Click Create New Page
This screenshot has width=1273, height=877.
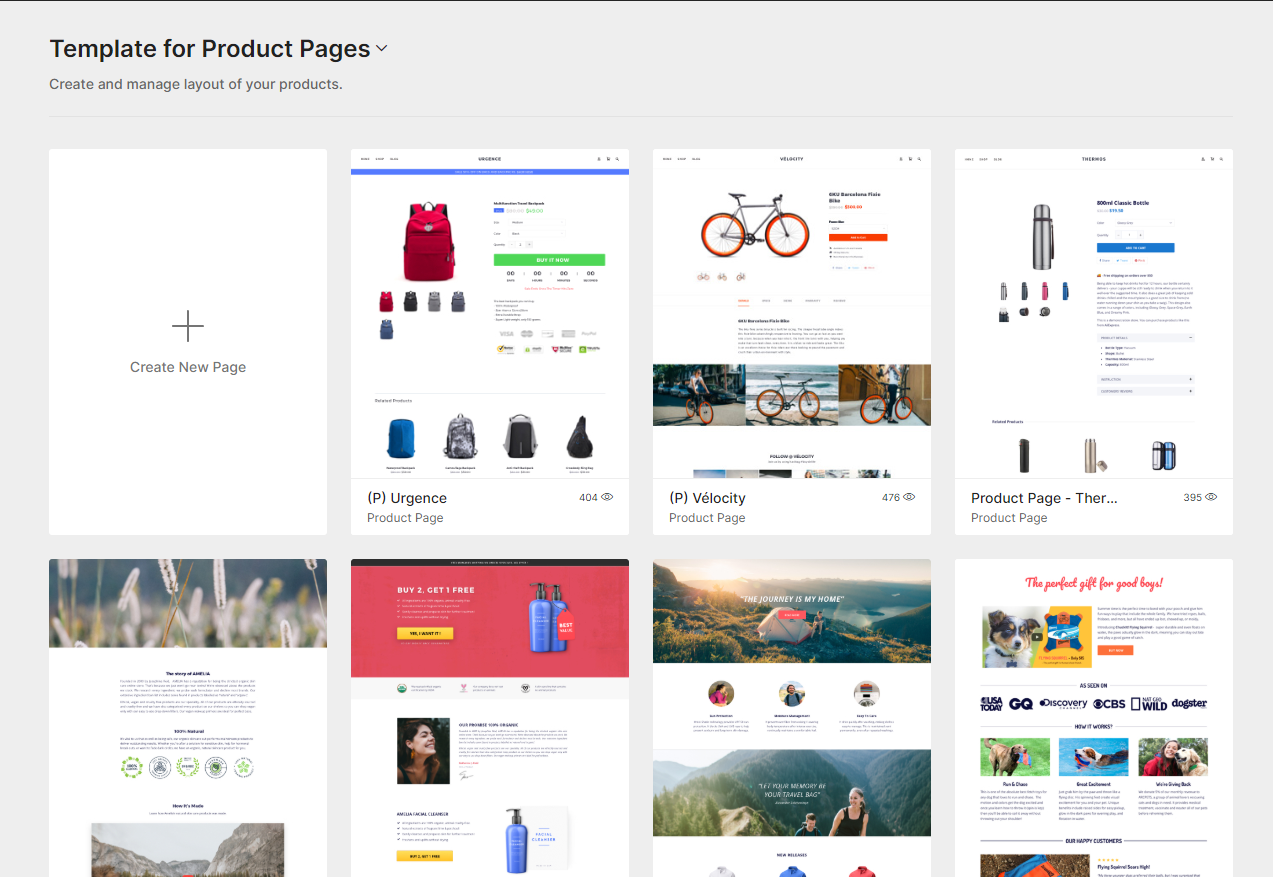pyautogui.click(x=187, y=366)
